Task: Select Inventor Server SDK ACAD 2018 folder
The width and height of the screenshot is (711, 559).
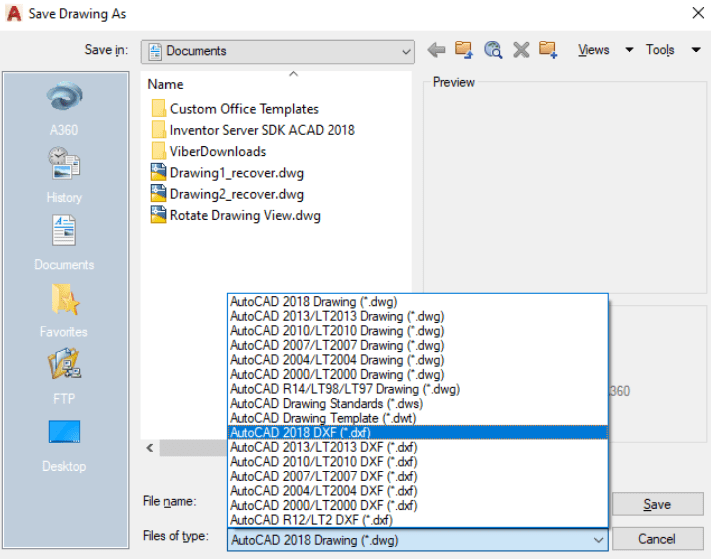Action: click(253, 130)
